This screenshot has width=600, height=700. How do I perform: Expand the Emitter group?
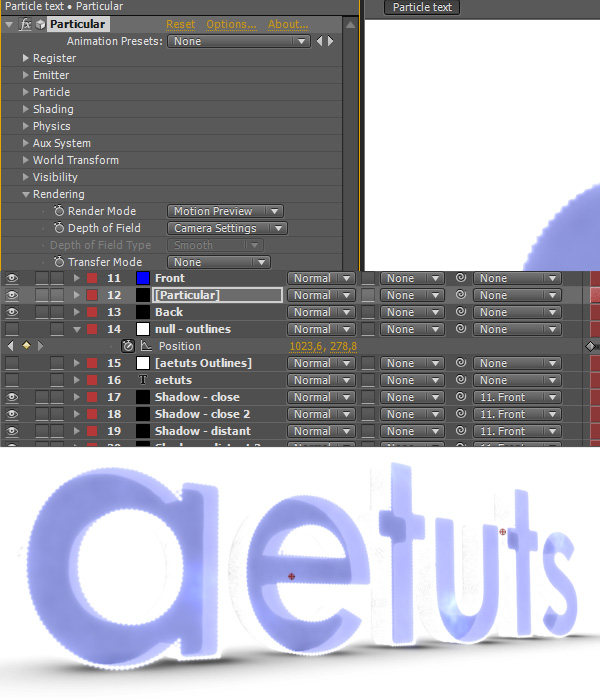pyautogui.click(x=25, y=75)
